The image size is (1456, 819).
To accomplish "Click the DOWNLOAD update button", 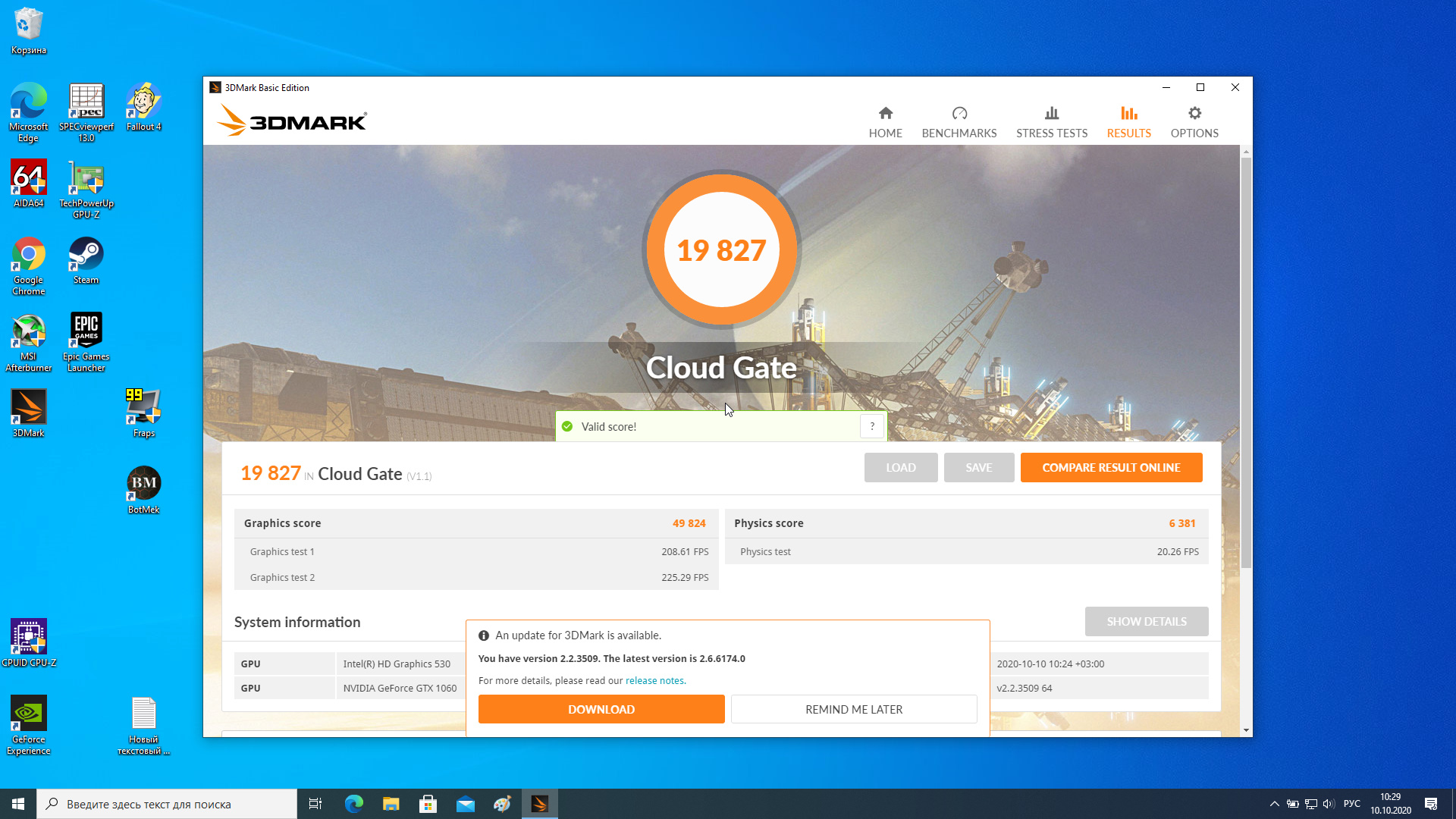I will [x=601, y=709].
